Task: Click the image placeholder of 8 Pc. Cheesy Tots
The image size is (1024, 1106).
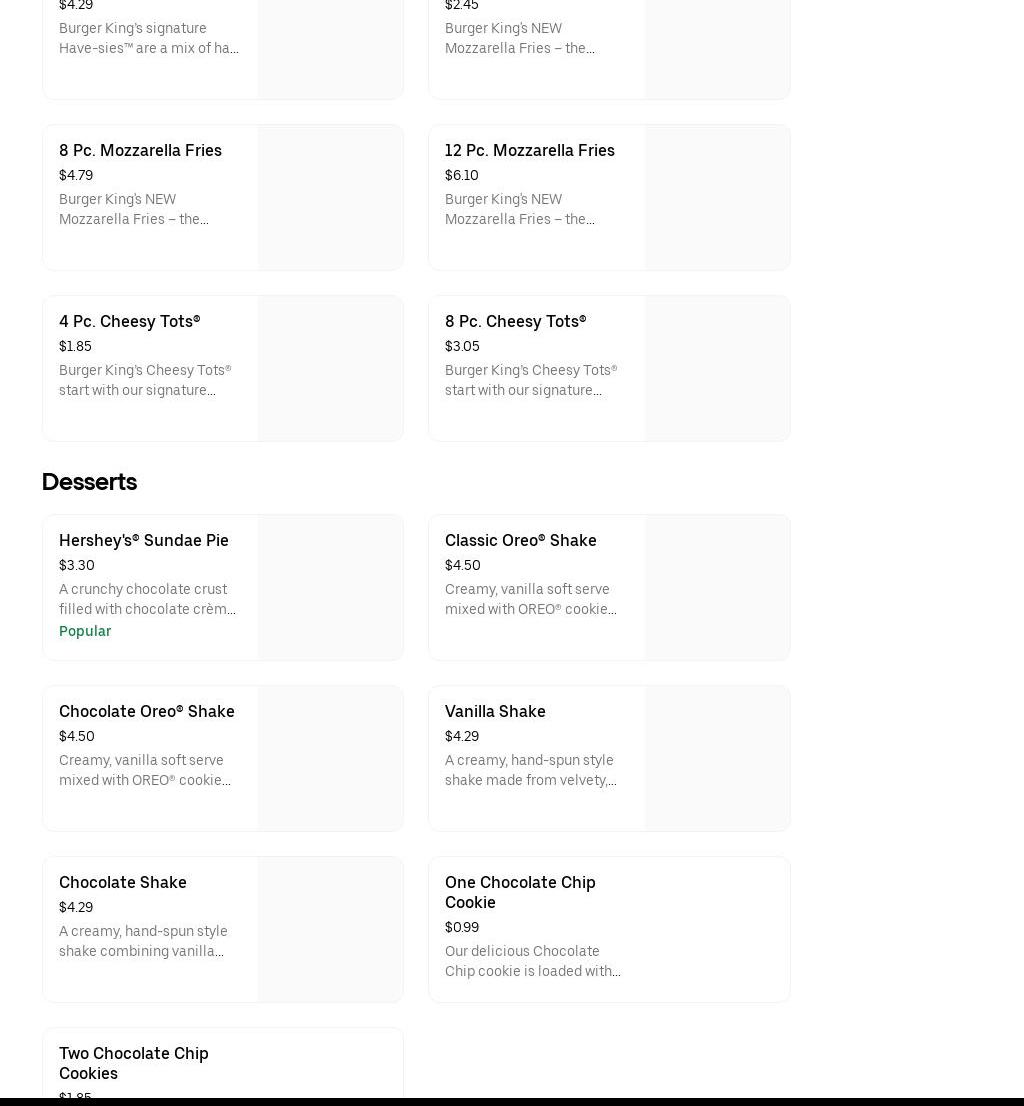Action: (717, 368)
